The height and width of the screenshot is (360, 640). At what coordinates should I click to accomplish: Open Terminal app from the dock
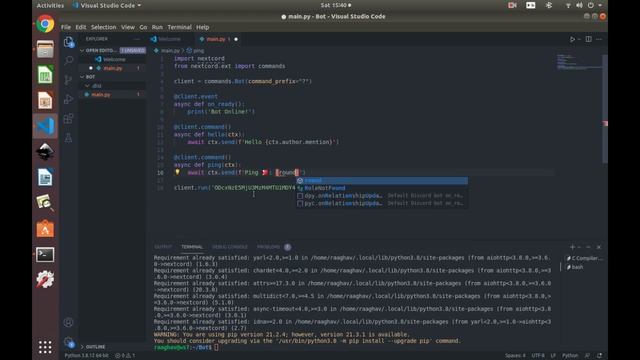[x=45, y=254]
